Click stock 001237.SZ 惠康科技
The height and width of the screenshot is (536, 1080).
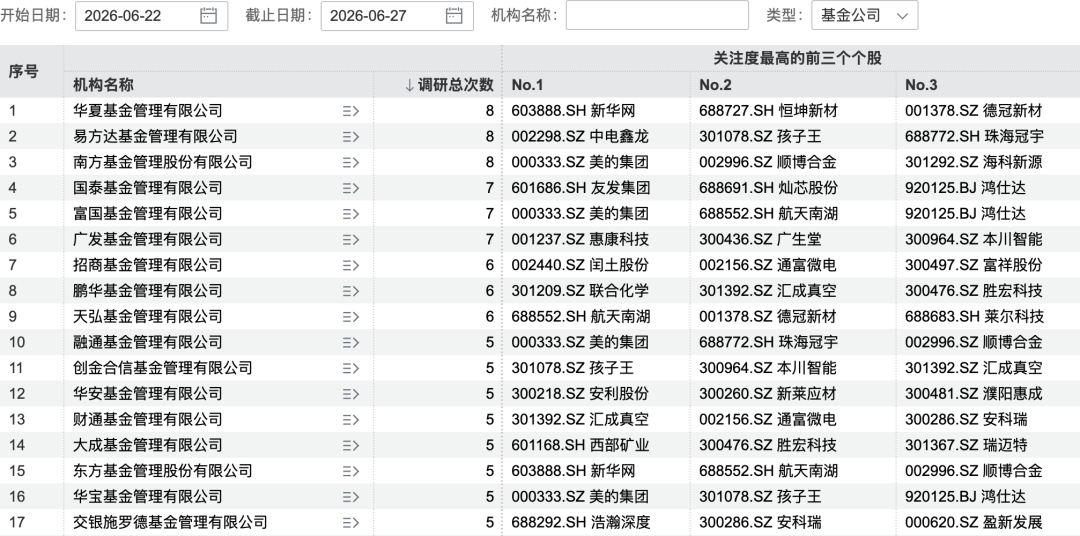[x=580, y=240]
